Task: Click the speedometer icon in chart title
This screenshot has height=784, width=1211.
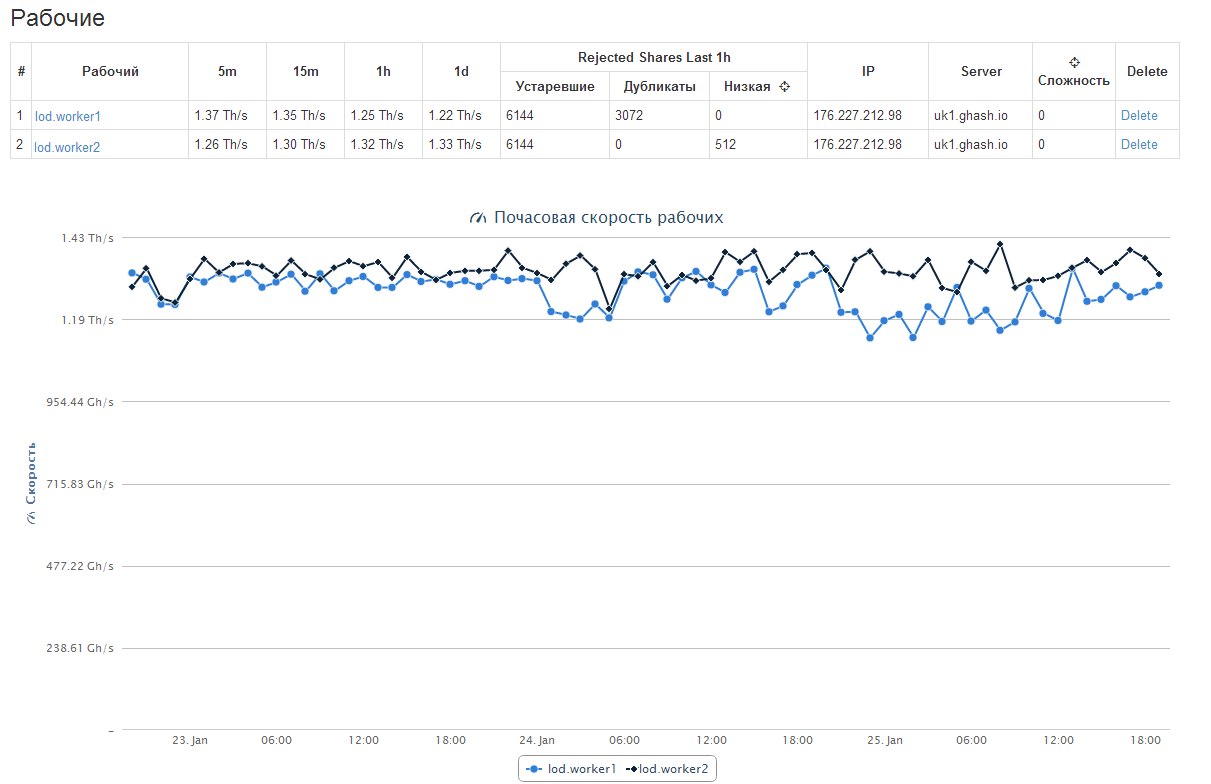Action: click(x=477, y=217)
